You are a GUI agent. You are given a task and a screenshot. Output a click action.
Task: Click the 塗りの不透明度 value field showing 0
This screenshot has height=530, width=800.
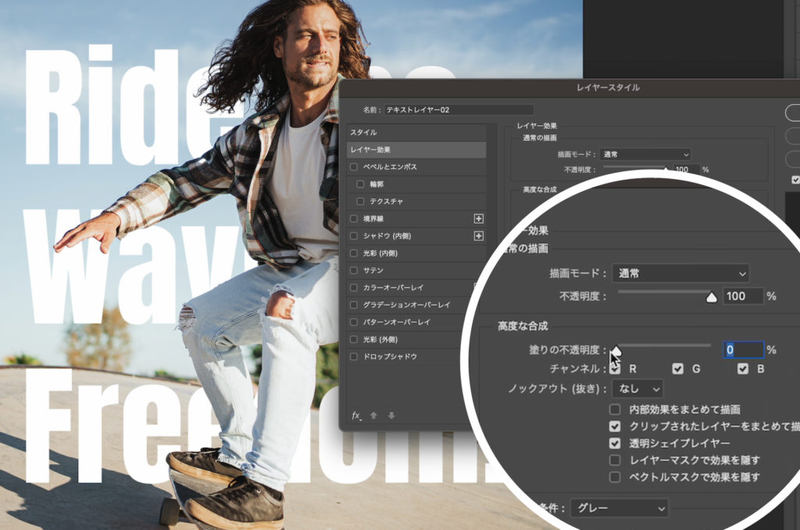[743, 350]
